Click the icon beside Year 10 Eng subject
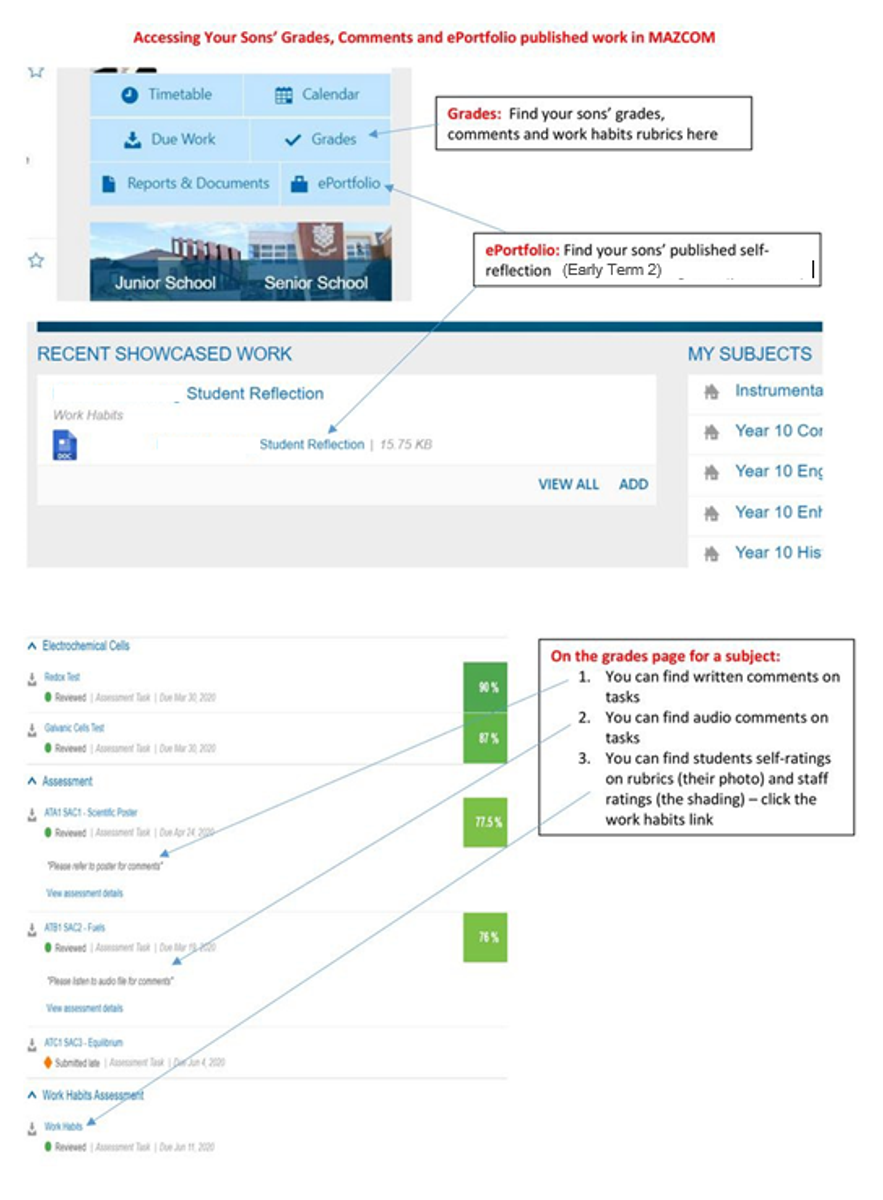 (x=711, y=472)
